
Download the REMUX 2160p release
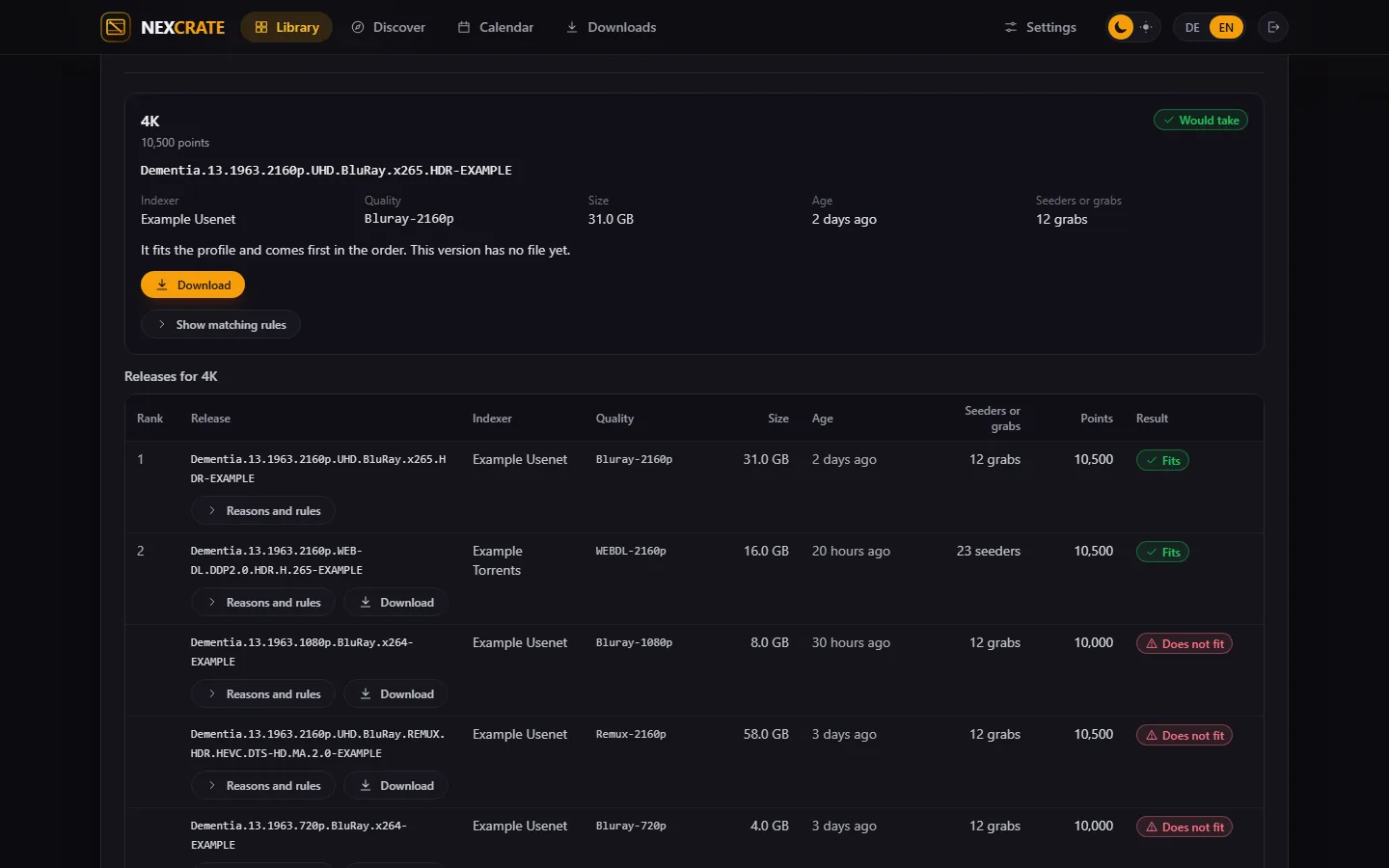(x=395, y=786)
